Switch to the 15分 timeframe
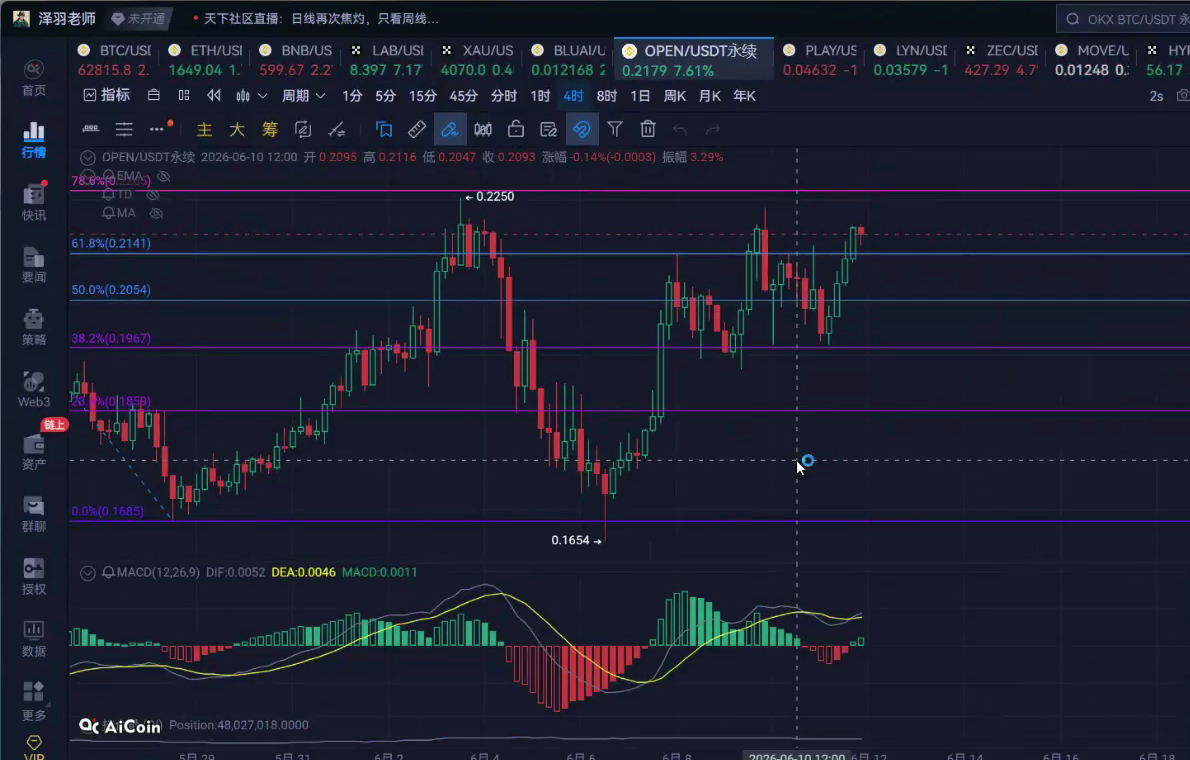 423,96
